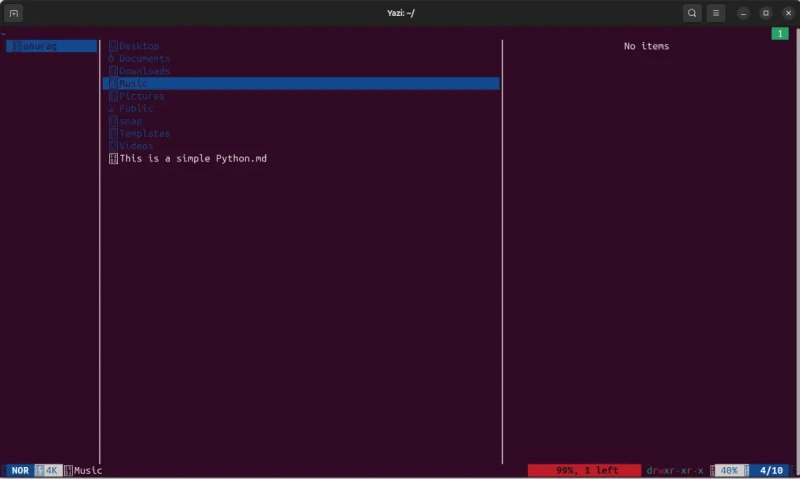
Task: Click the folder icon beside Desktop
Action: coord(113,46)
